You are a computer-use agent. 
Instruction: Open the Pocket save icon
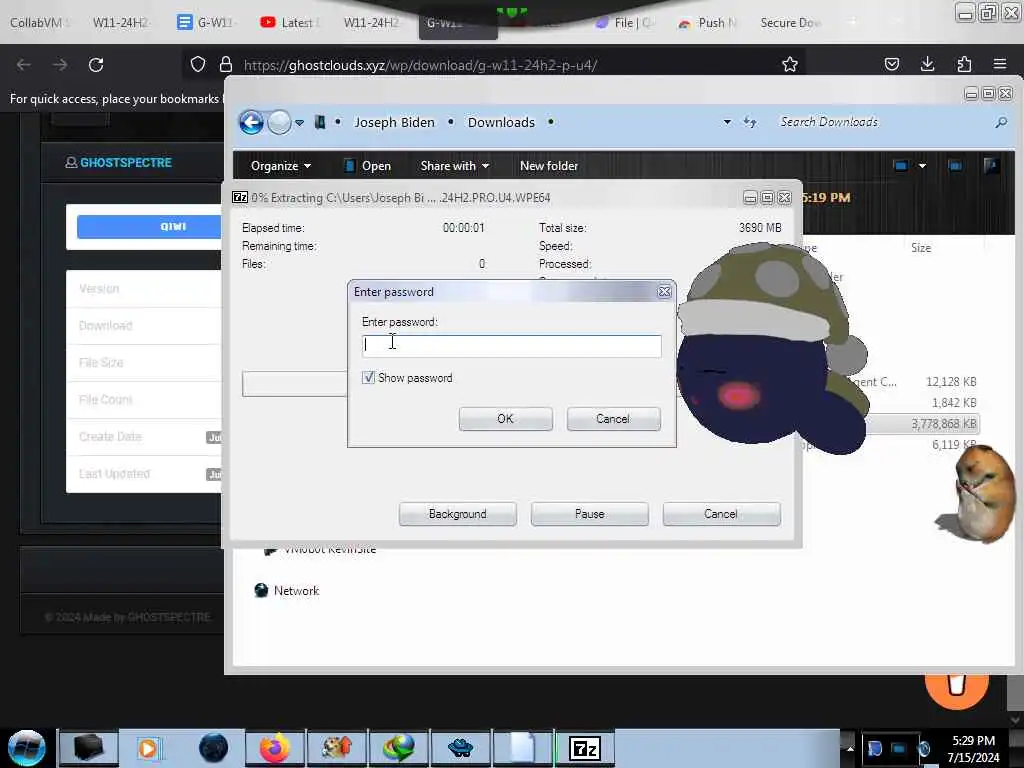pyautogui.click(x=891, y=64)
